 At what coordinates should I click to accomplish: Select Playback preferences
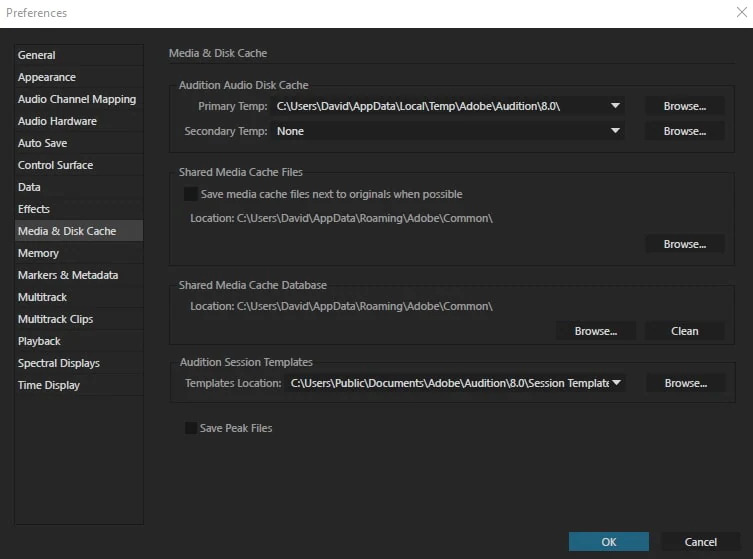(x=79, y=341)
